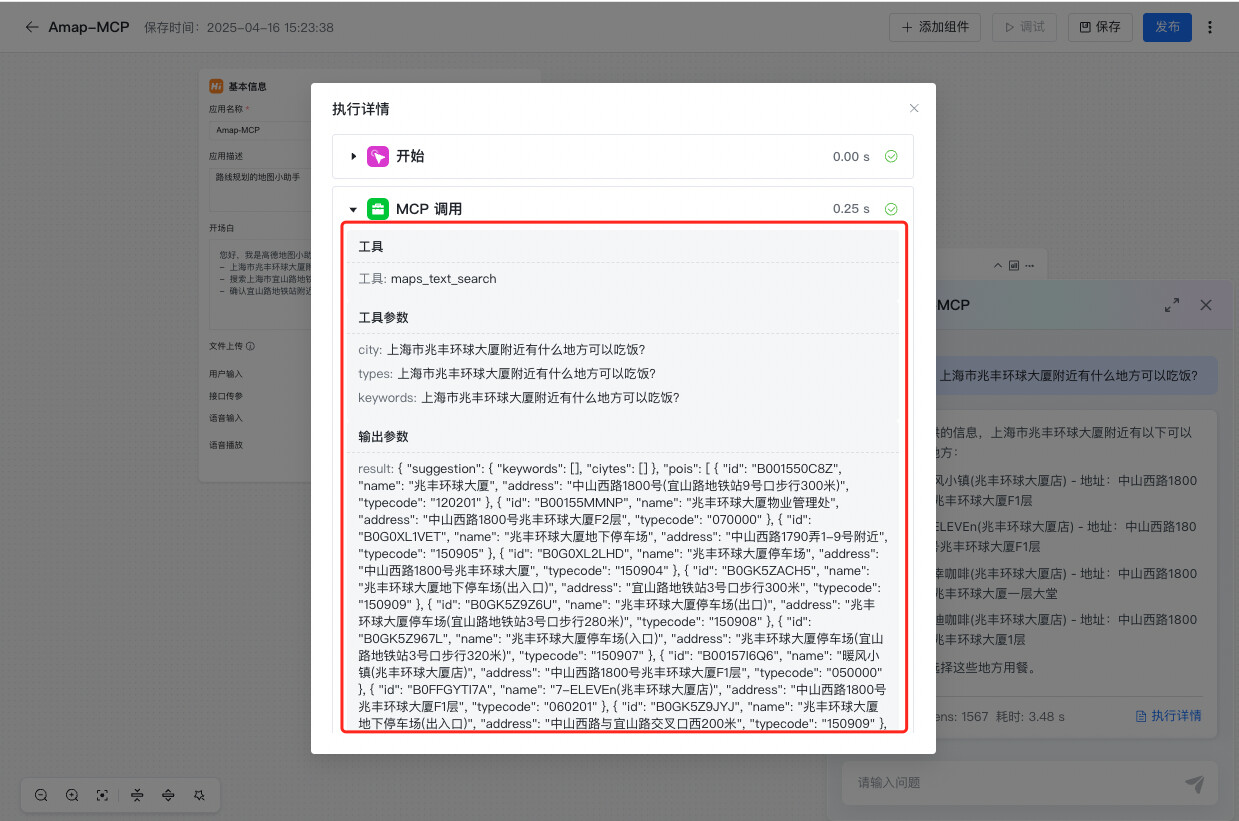Open 执行详情 link in chat reply

[x=1169, y=716]
